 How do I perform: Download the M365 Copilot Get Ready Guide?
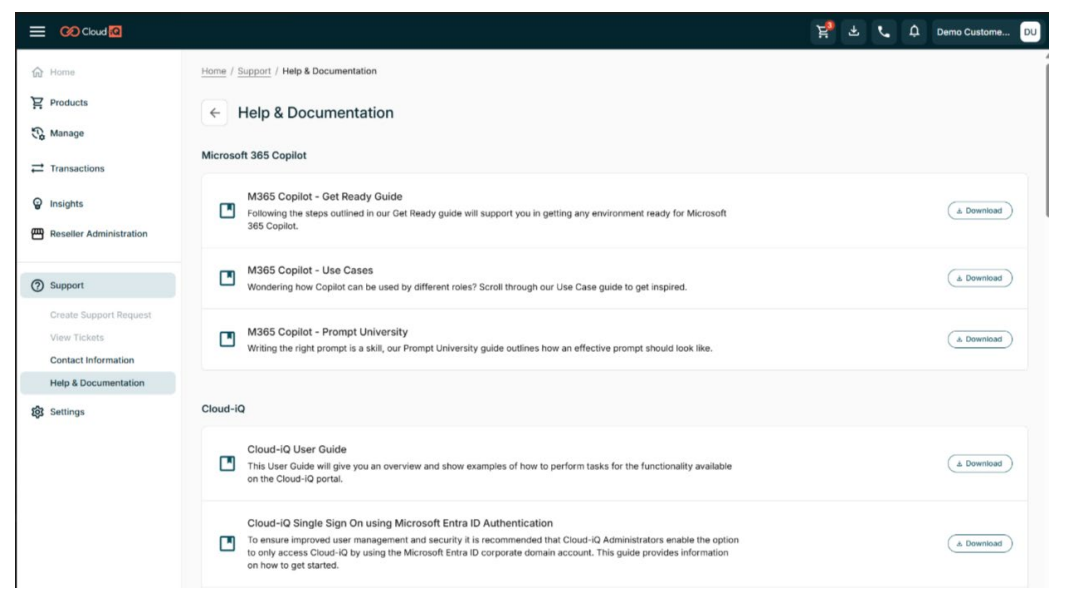tap(979, 210)
